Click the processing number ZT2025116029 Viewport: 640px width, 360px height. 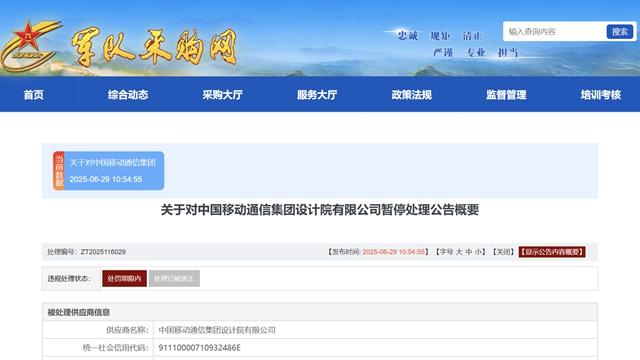(103, 252)
